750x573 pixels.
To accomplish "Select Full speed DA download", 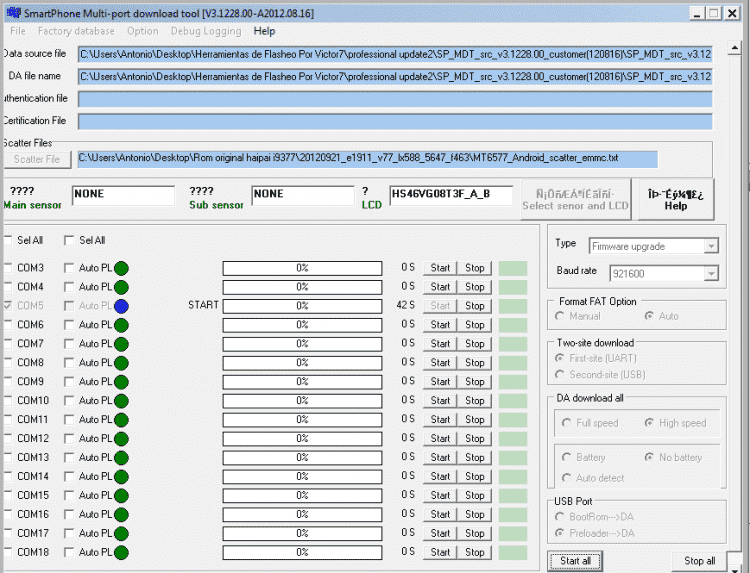I will [566, 423].
